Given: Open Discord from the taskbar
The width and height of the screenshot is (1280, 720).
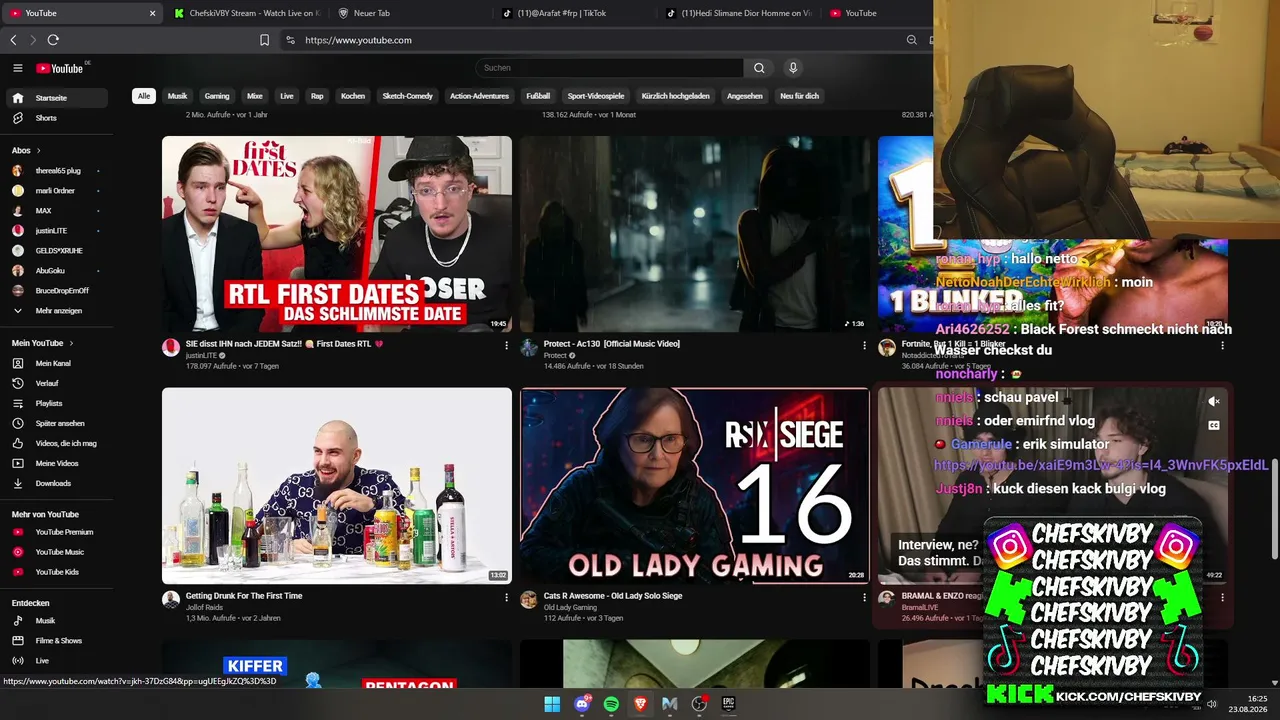Looking at the screenshot, I should [x=582, y=704].
